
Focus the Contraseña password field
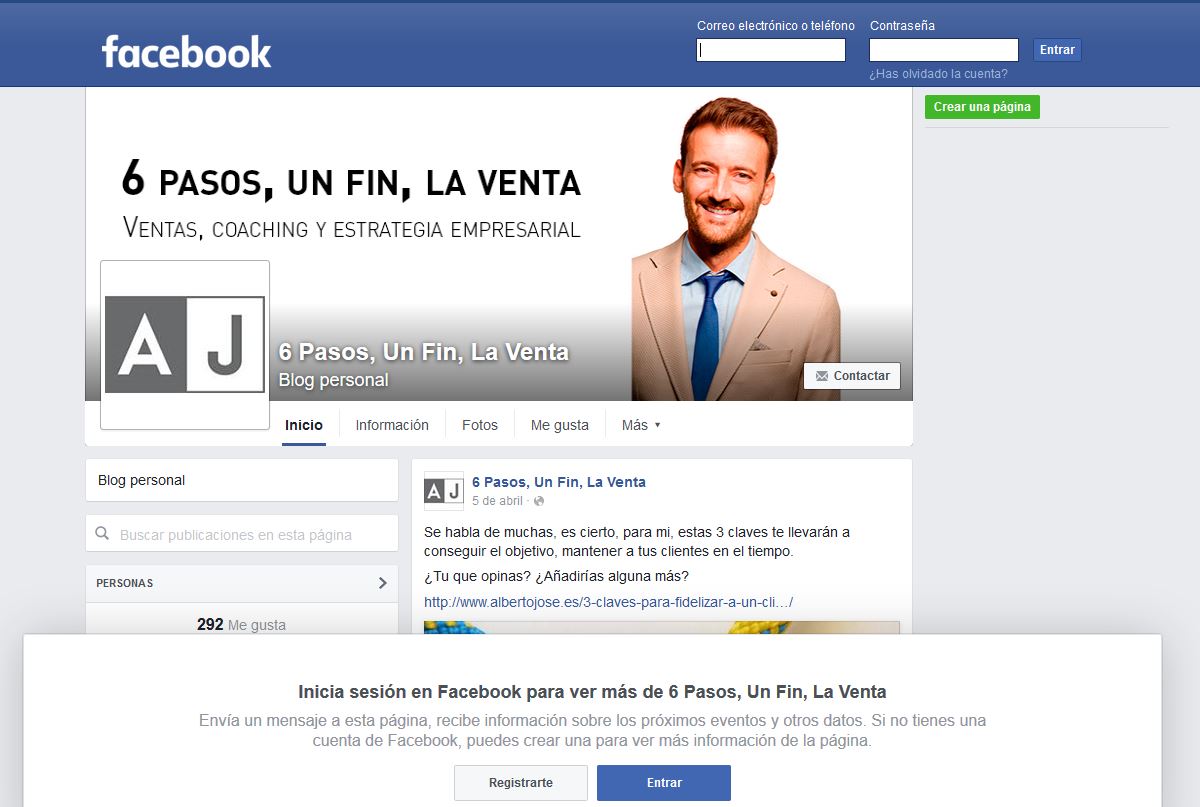[944, 50]
